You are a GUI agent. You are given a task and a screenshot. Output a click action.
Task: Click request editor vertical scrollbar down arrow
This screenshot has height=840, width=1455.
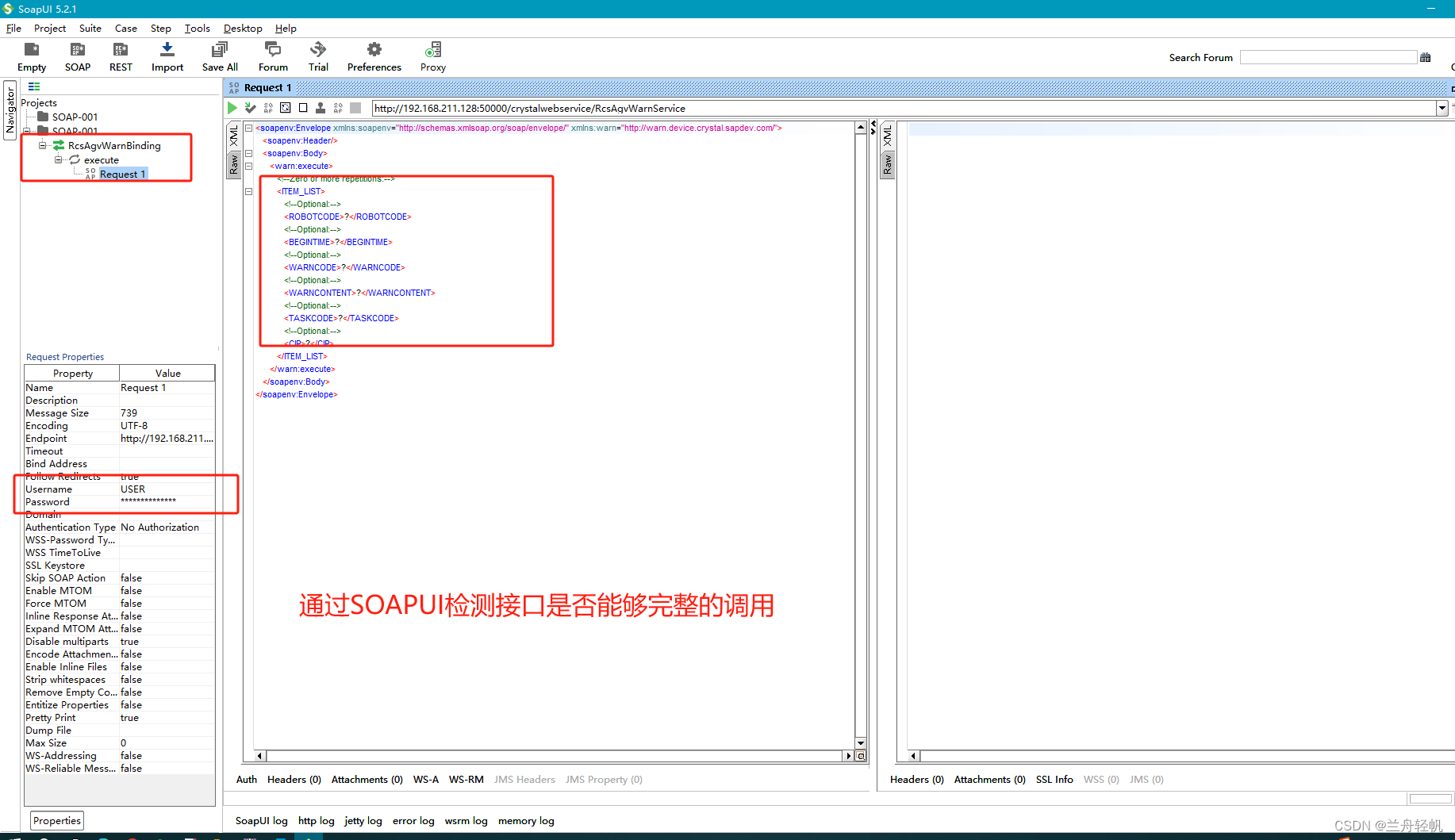(x=861, y=743)
